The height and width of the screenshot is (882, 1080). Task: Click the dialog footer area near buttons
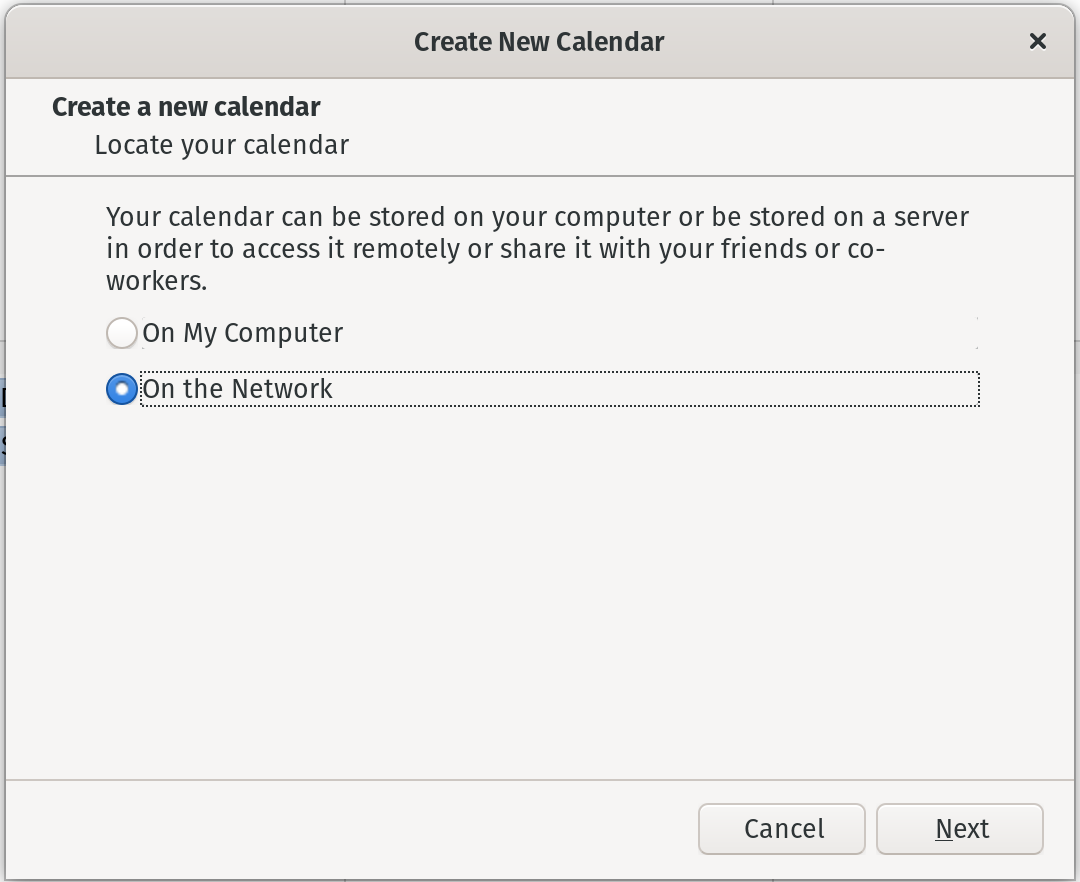coord(400,828)
